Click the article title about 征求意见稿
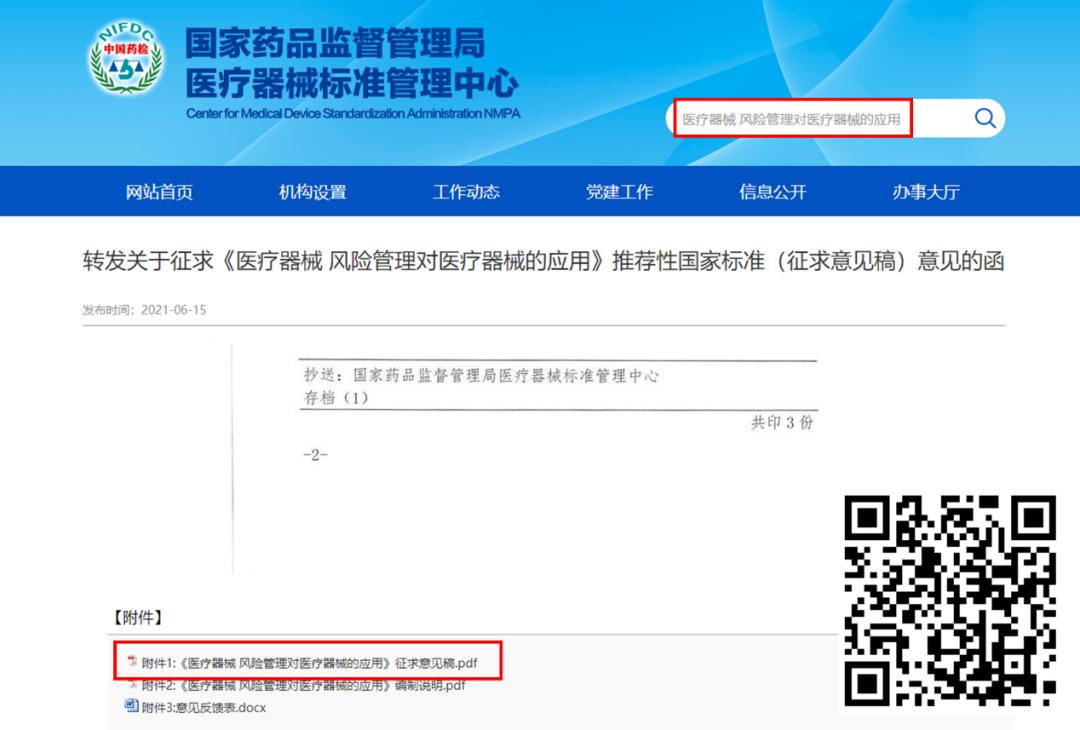This screenshot has width=1080, height=730. [542, 262]
